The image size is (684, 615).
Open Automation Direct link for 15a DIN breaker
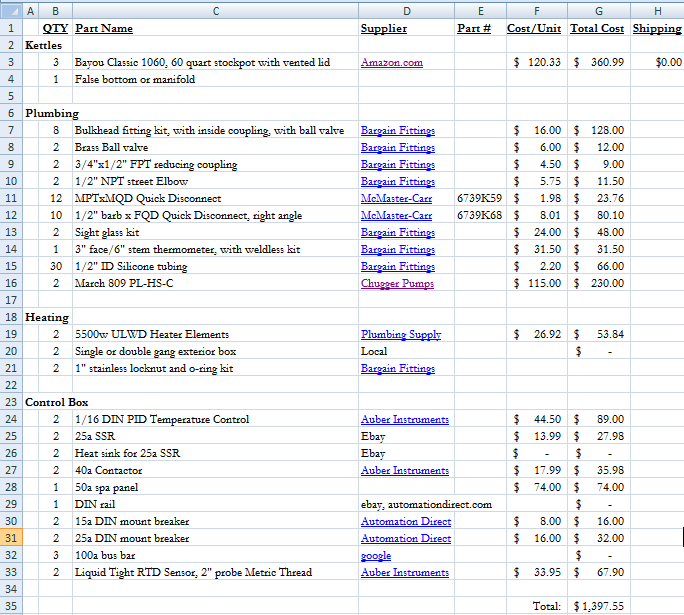[x=406, y=522]
